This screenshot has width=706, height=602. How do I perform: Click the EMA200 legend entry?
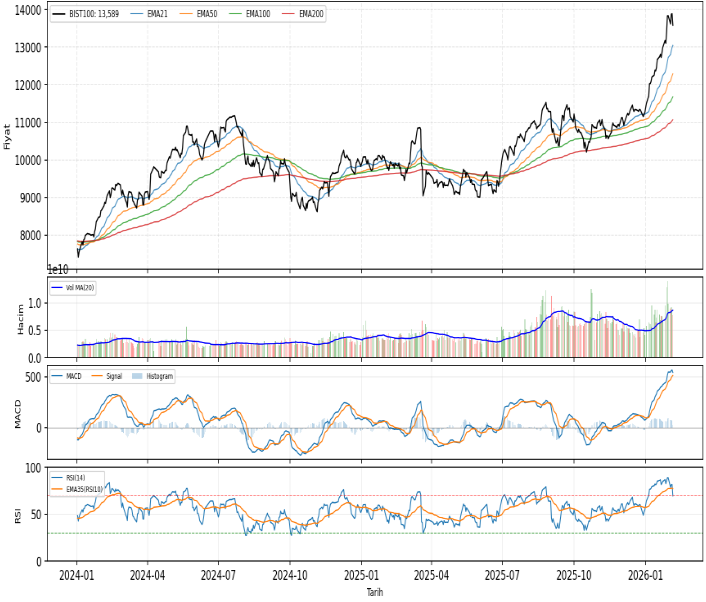[311, 15]
